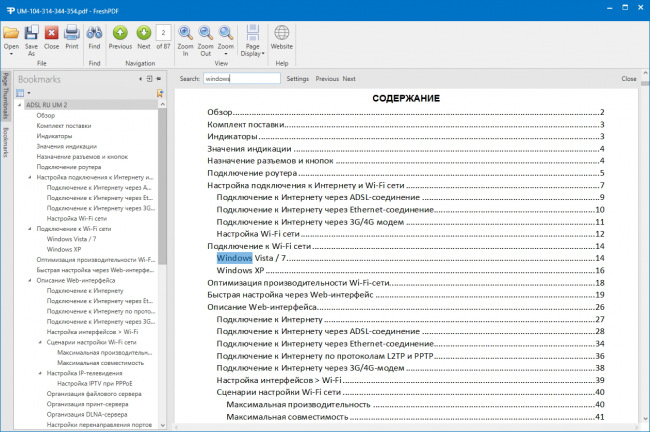Open search Settings
This screenshot has width=650, height=432.
coord(298,78)
